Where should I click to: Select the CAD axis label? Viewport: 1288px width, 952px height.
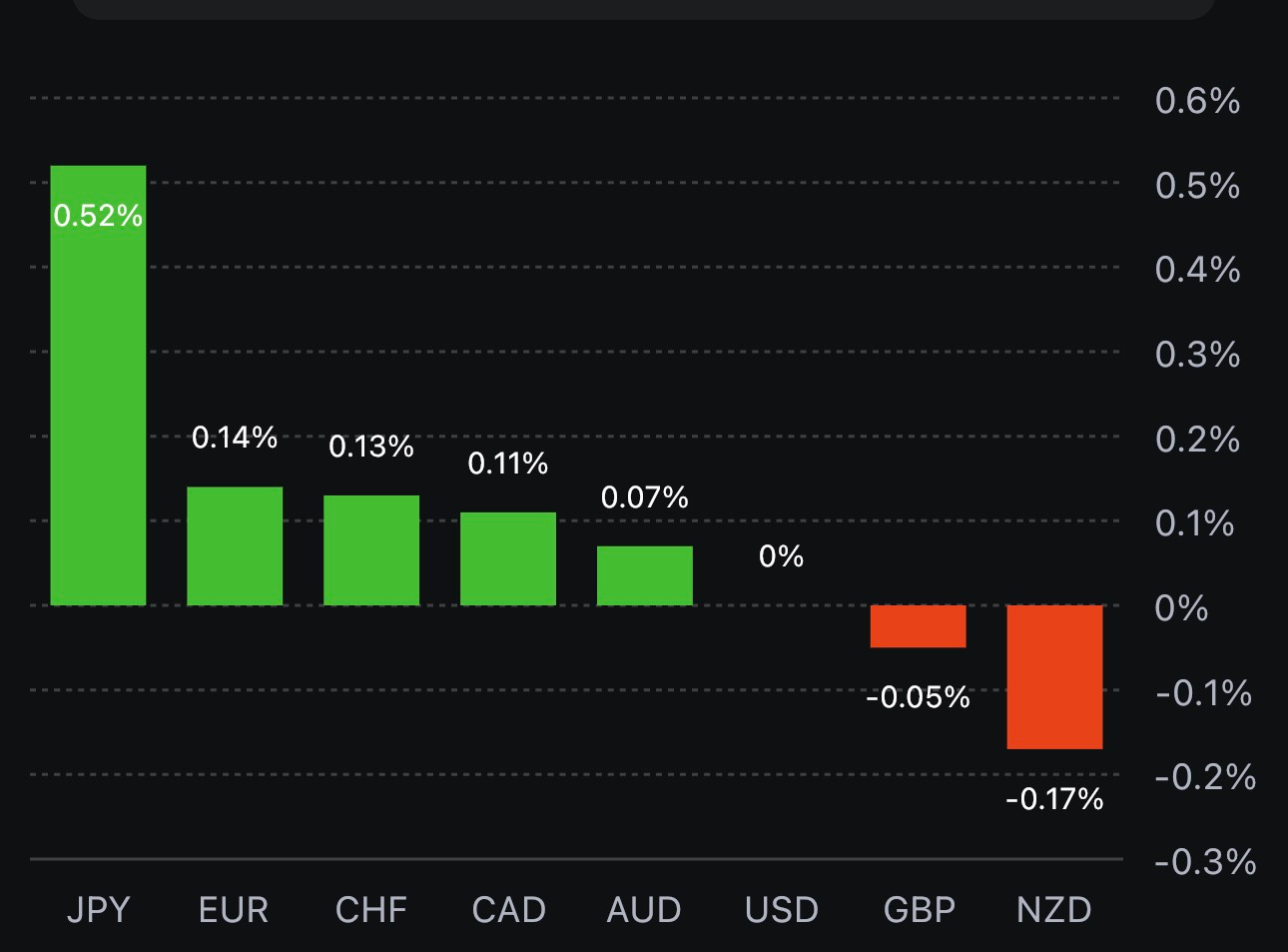(x=508, y=910)
